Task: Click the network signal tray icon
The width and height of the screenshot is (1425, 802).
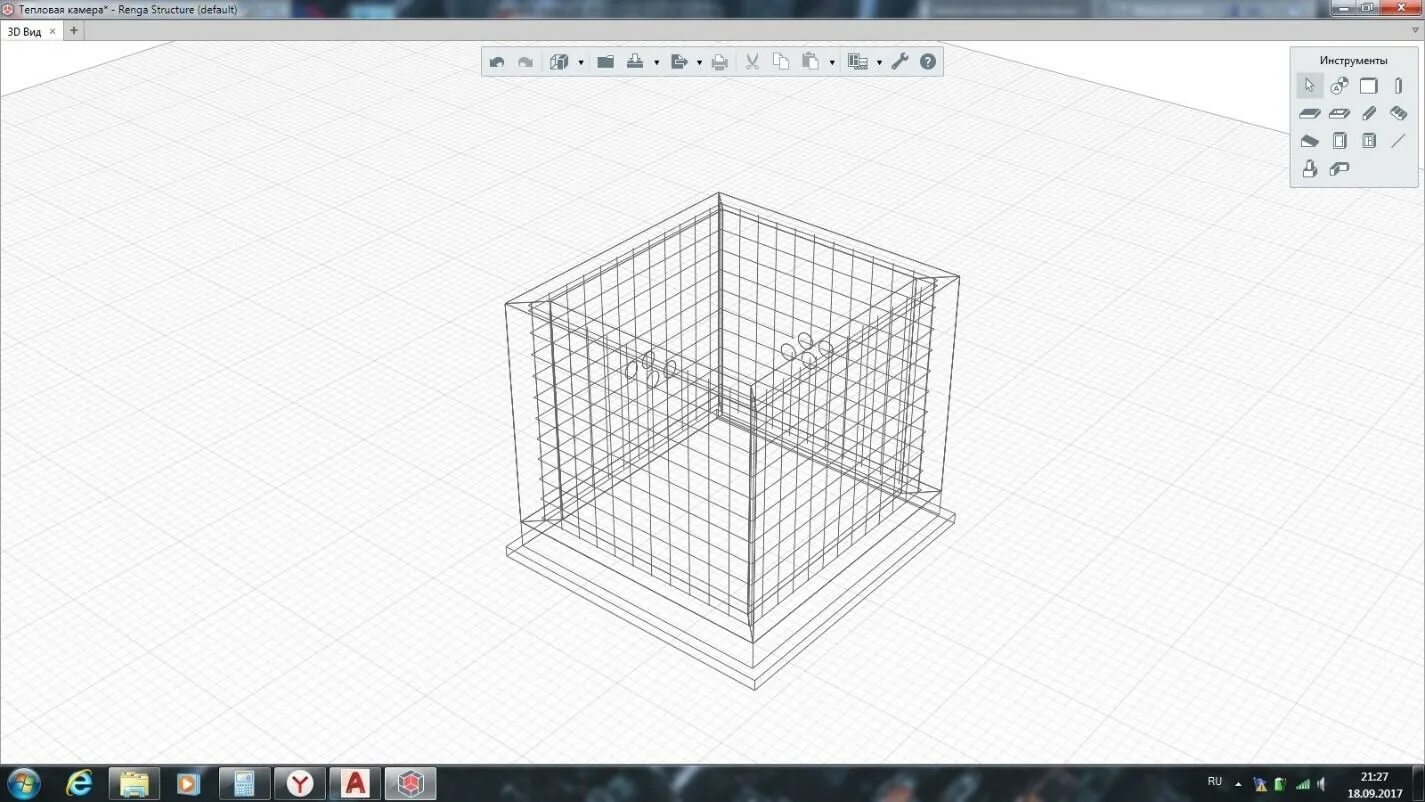Action: (1303, 784)
